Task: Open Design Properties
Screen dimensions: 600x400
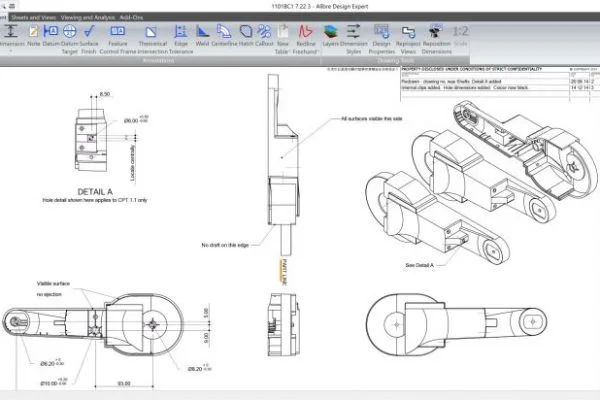Action: point(382,39)
